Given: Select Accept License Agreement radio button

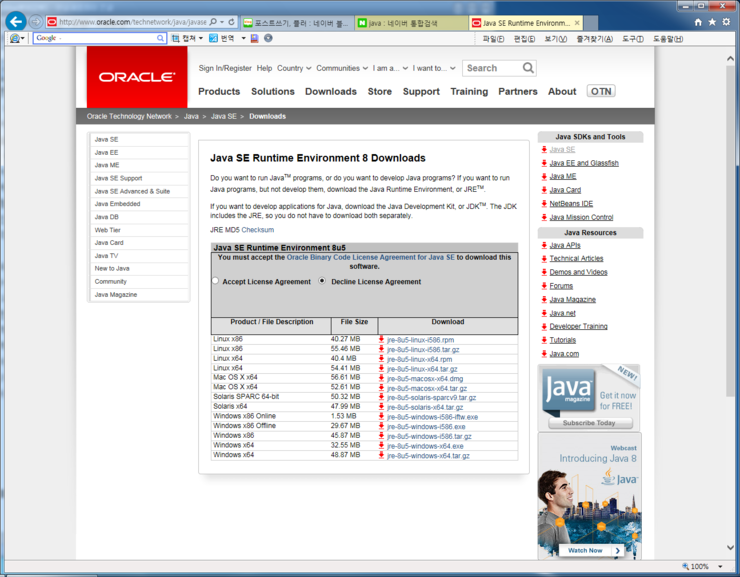Looking at the screenshot, I should 215,281.
